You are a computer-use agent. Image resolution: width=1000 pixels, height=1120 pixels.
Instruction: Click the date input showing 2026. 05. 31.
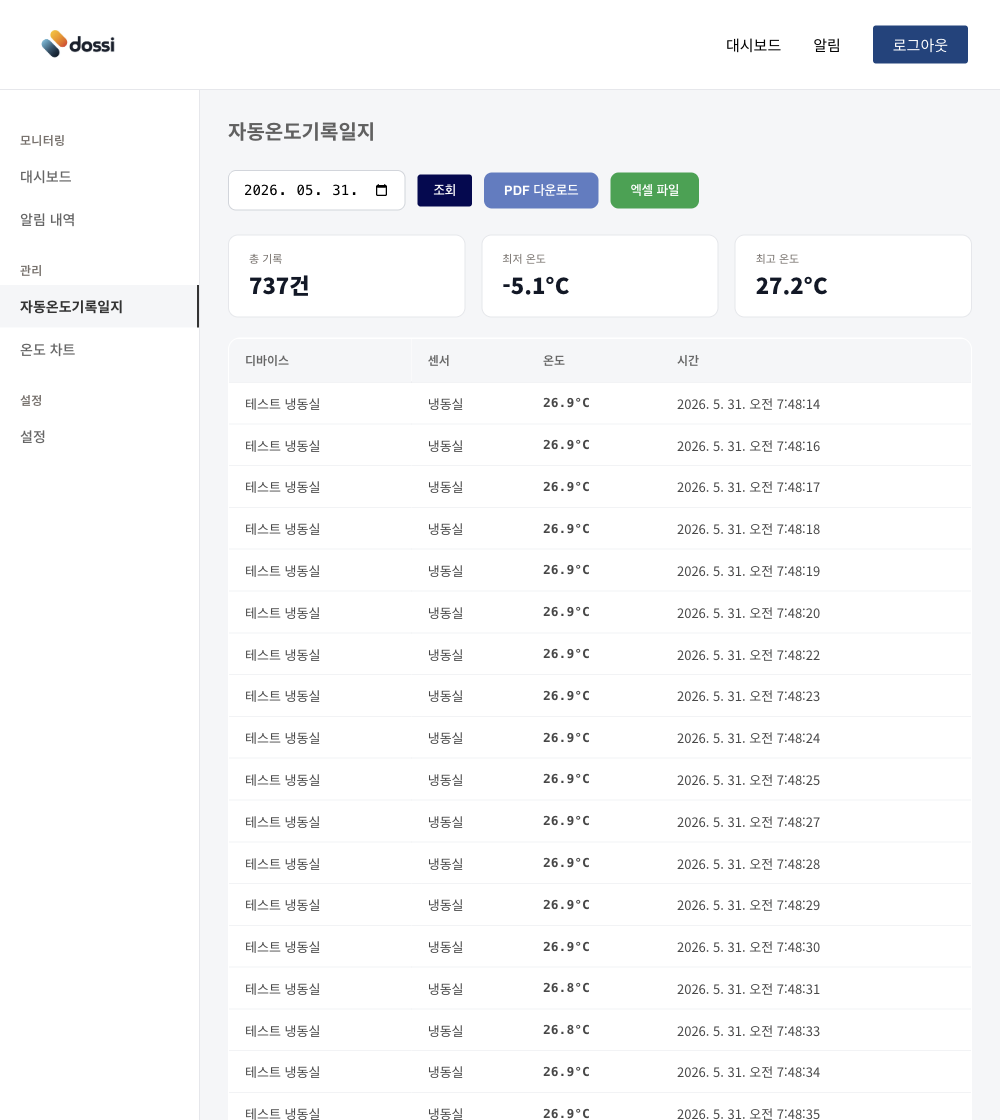pyautogui.click(x=316, y=190)
